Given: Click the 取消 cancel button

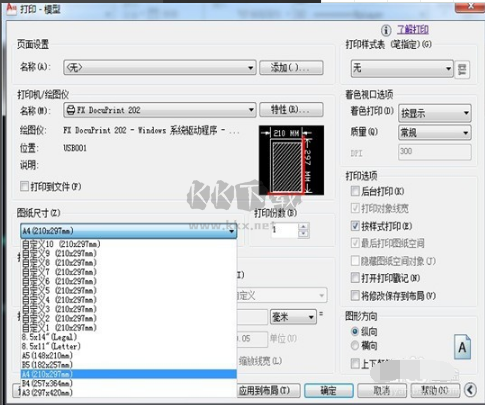Looking at the screenshot, I should click(382, 390).
